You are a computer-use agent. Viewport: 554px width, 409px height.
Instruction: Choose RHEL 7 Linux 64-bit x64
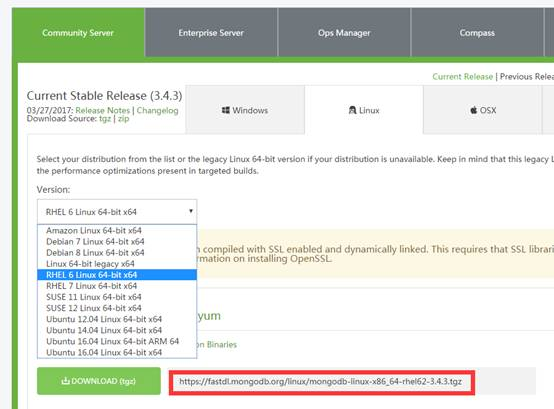(117, 286)
